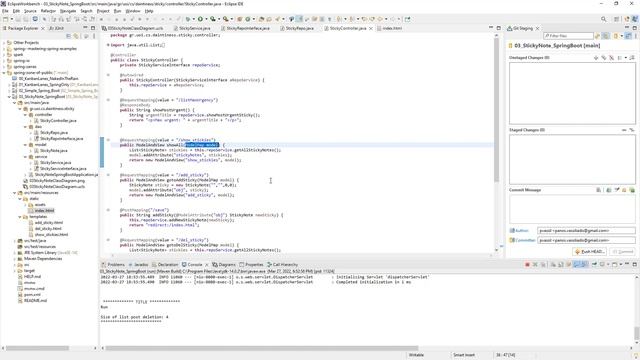The height and width of the screenshot is (360, 640).
Task: Collapse the 03_StickyNote_SpringBoot project
Action: (9, 97)
